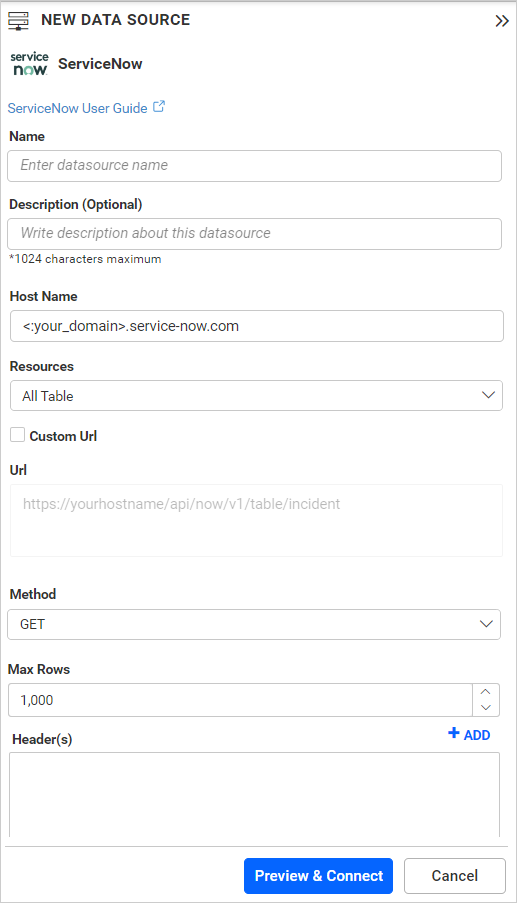Click the disabled Url text area

click(x=256, y=520)
